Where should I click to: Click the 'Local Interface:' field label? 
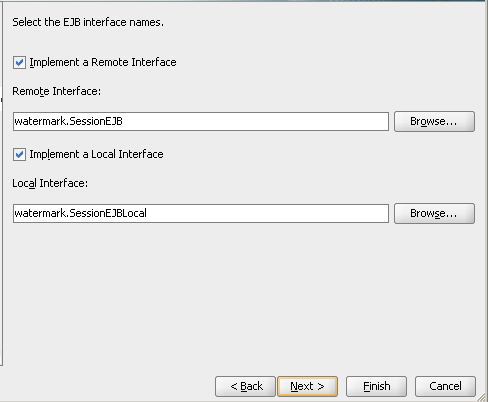click(x=50, y=183)
